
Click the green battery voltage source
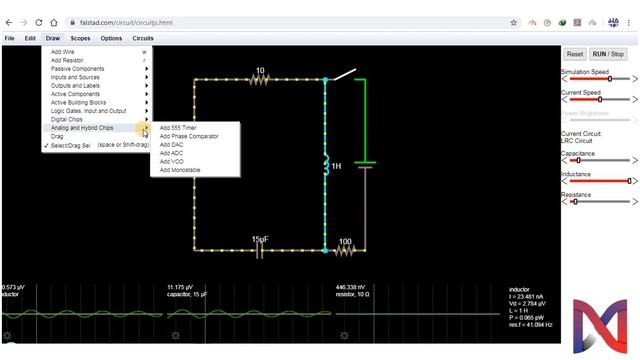365,165
